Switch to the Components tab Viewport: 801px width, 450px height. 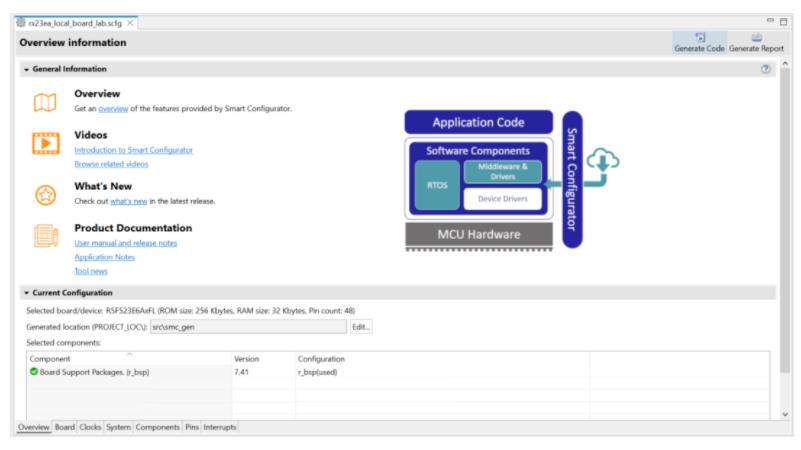coord(158,427)
